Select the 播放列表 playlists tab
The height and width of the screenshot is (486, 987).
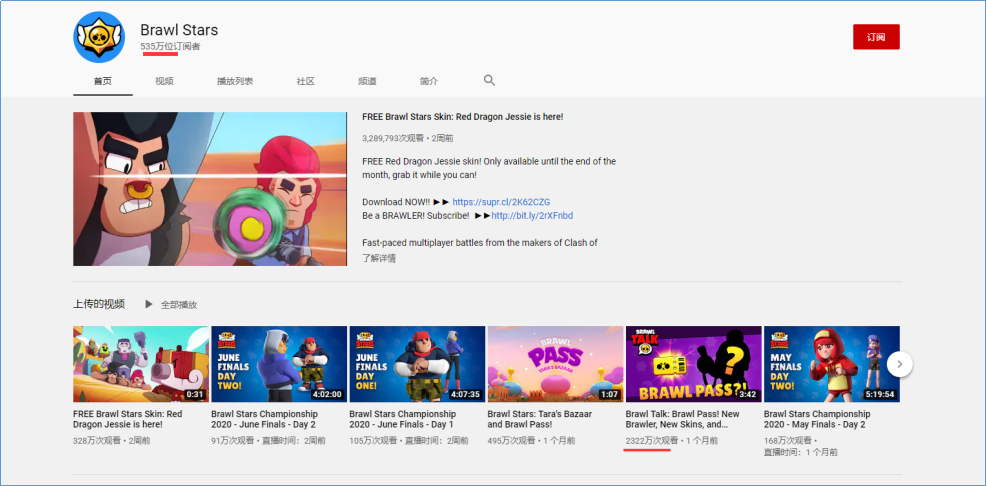pyautogui.click(x=235, y=81)
